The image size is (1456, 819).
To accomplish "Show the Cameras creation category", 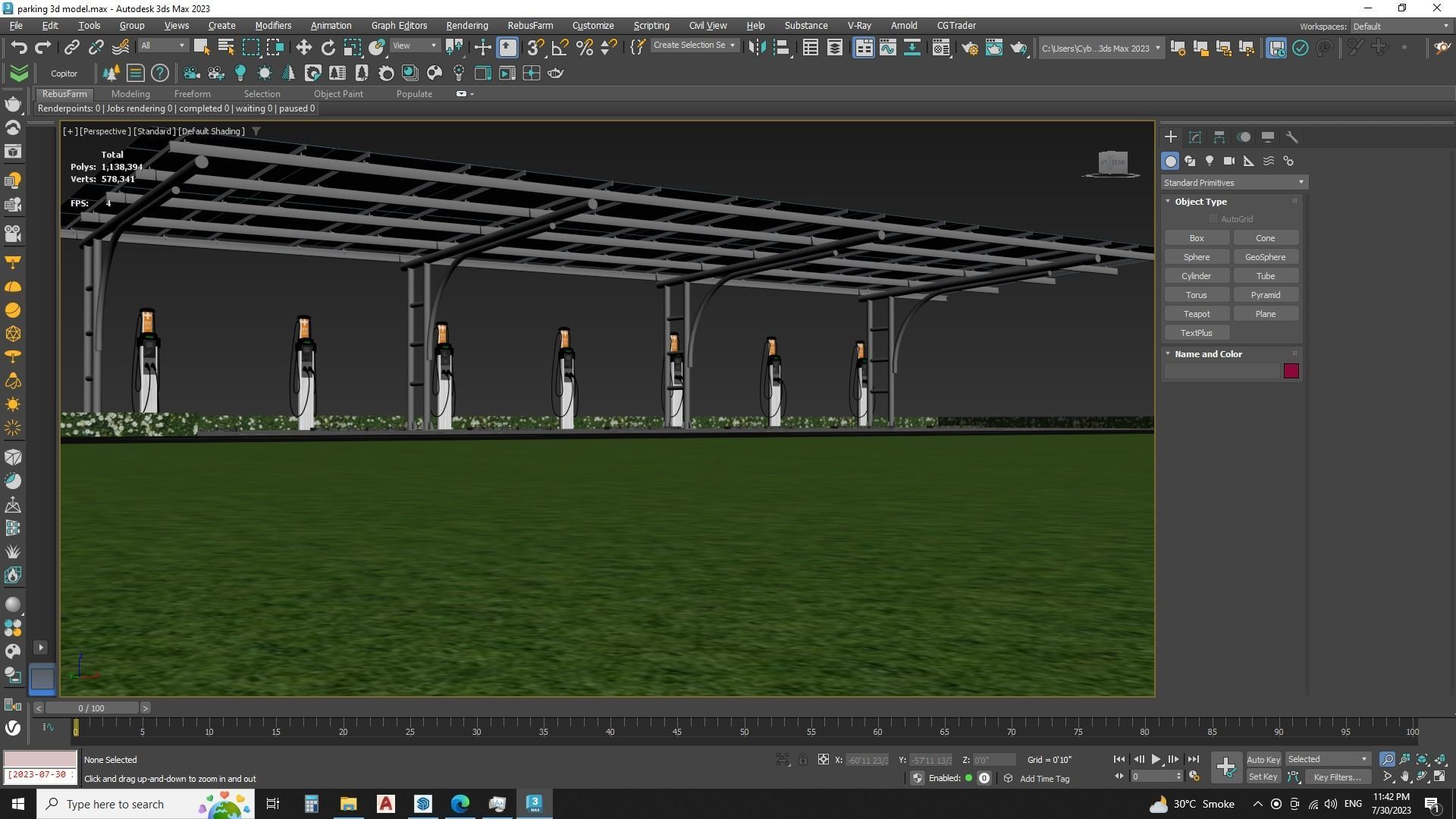I will point(1229,161).
